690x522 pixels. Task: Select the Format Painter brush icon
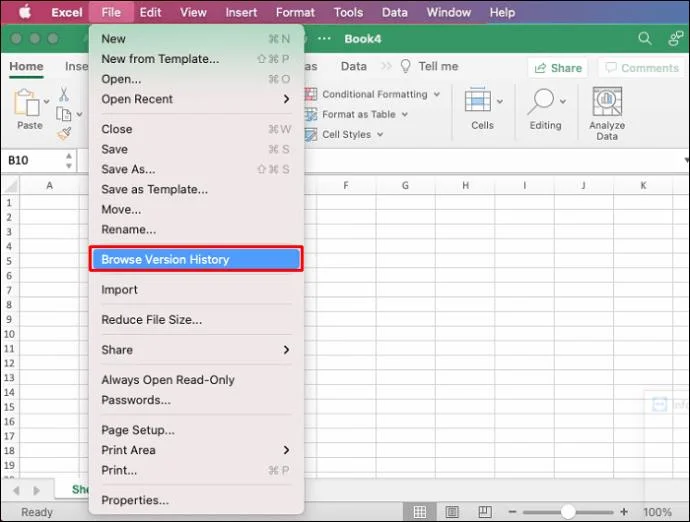64,133
